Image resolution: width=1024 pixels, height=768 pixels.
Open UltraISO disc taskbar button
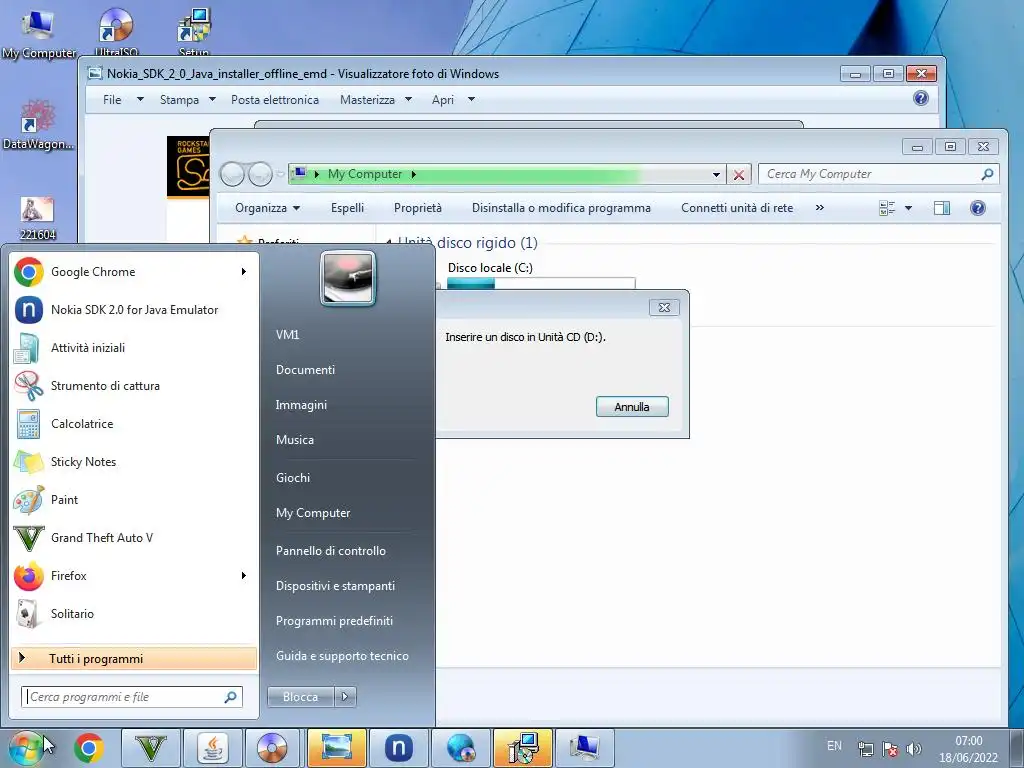click(272, 748)
